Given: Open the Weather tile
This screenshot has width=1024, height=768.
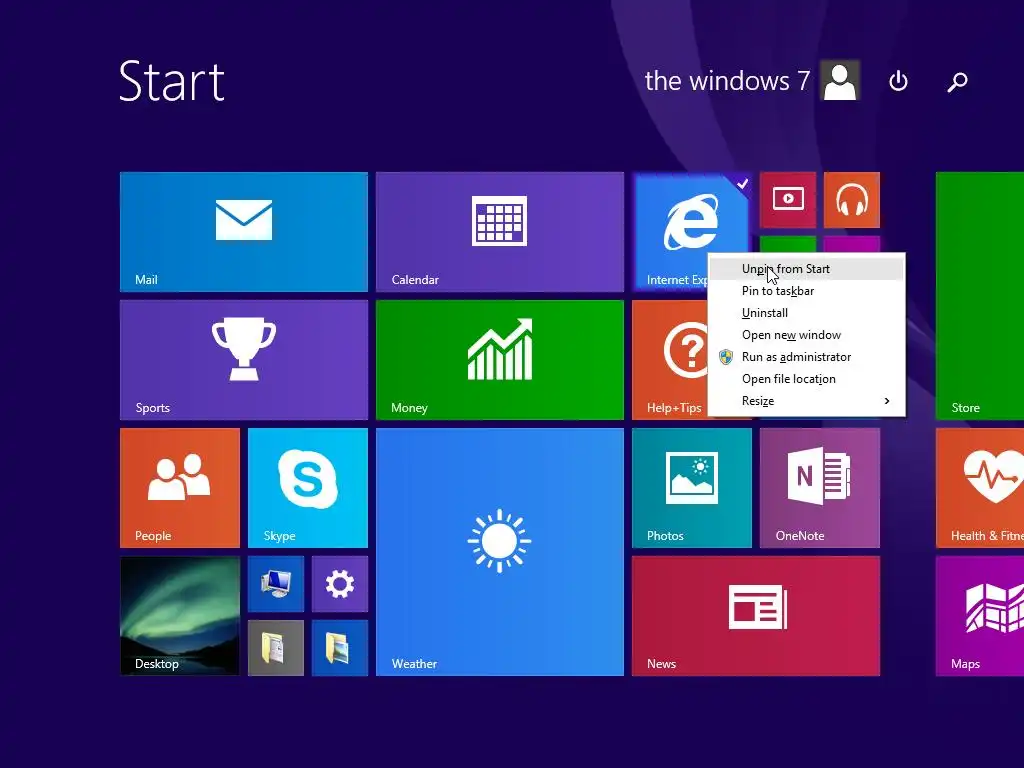Looking at the screenshot, I should (x=500, y=552).
